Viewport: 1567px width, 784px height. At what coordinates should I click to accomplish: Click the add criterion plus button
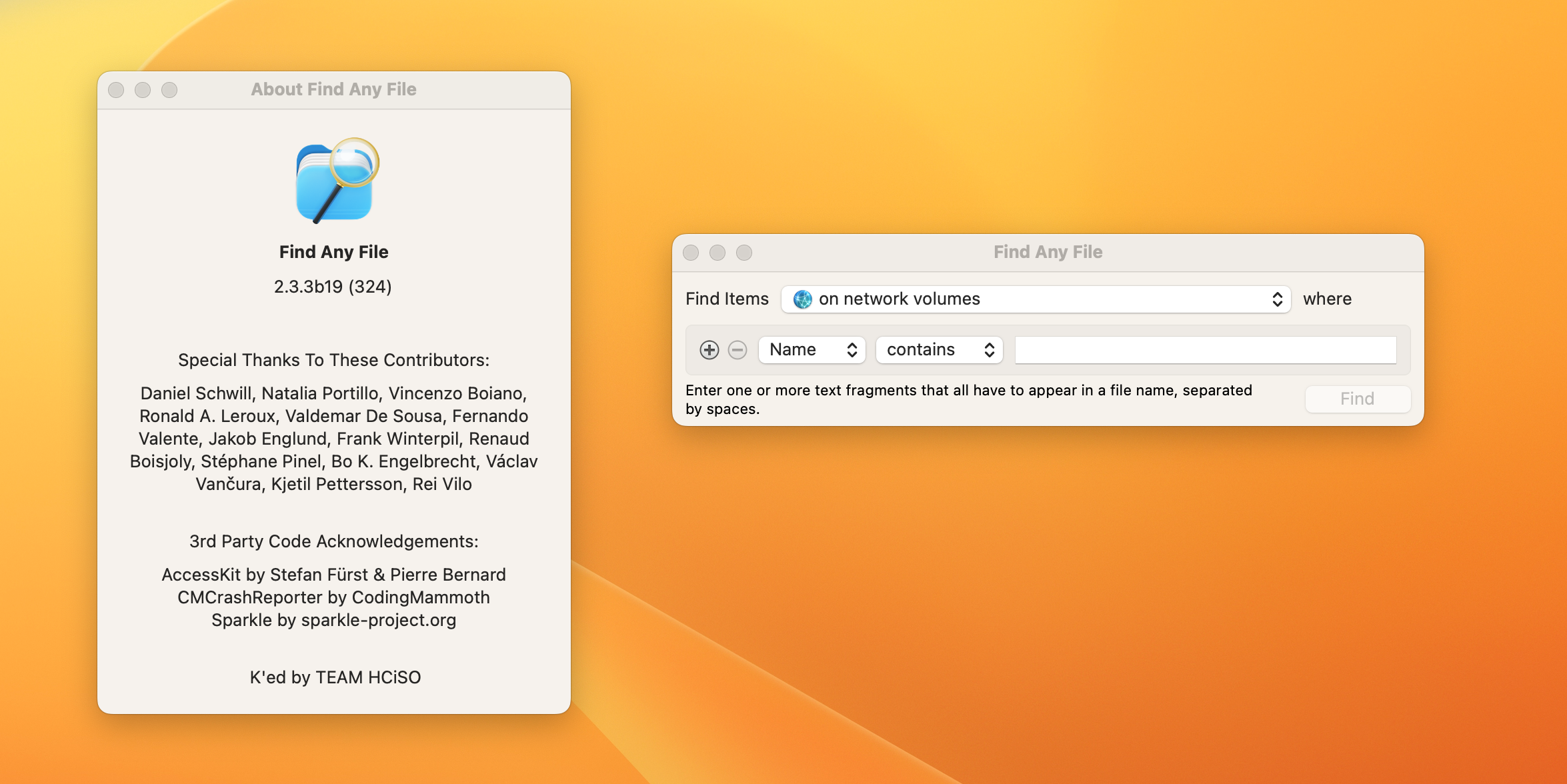[709, 350]
